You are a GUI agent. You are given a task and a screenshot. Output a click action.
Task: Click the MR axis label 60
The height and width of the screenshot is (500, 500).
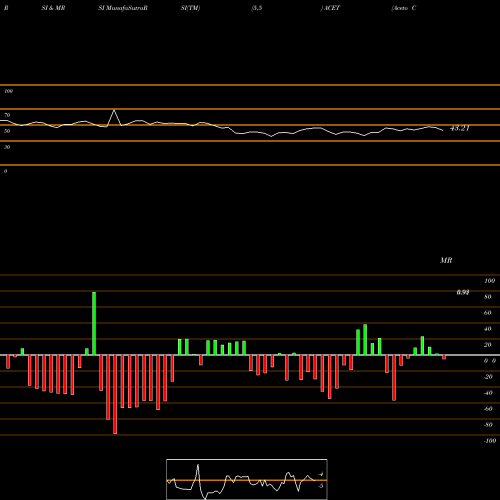coord(488,313)
